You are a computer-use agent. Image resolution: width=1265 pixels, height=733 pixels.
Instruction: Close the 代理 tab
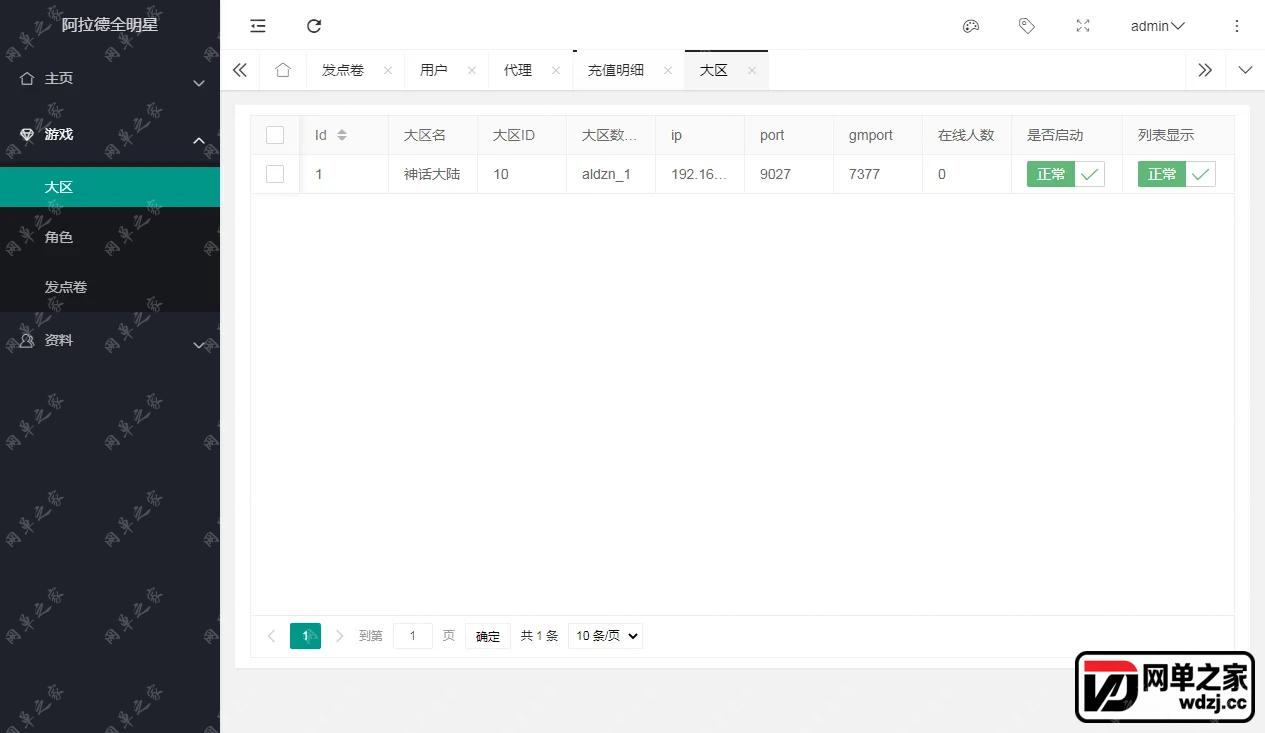click(556, 71)
